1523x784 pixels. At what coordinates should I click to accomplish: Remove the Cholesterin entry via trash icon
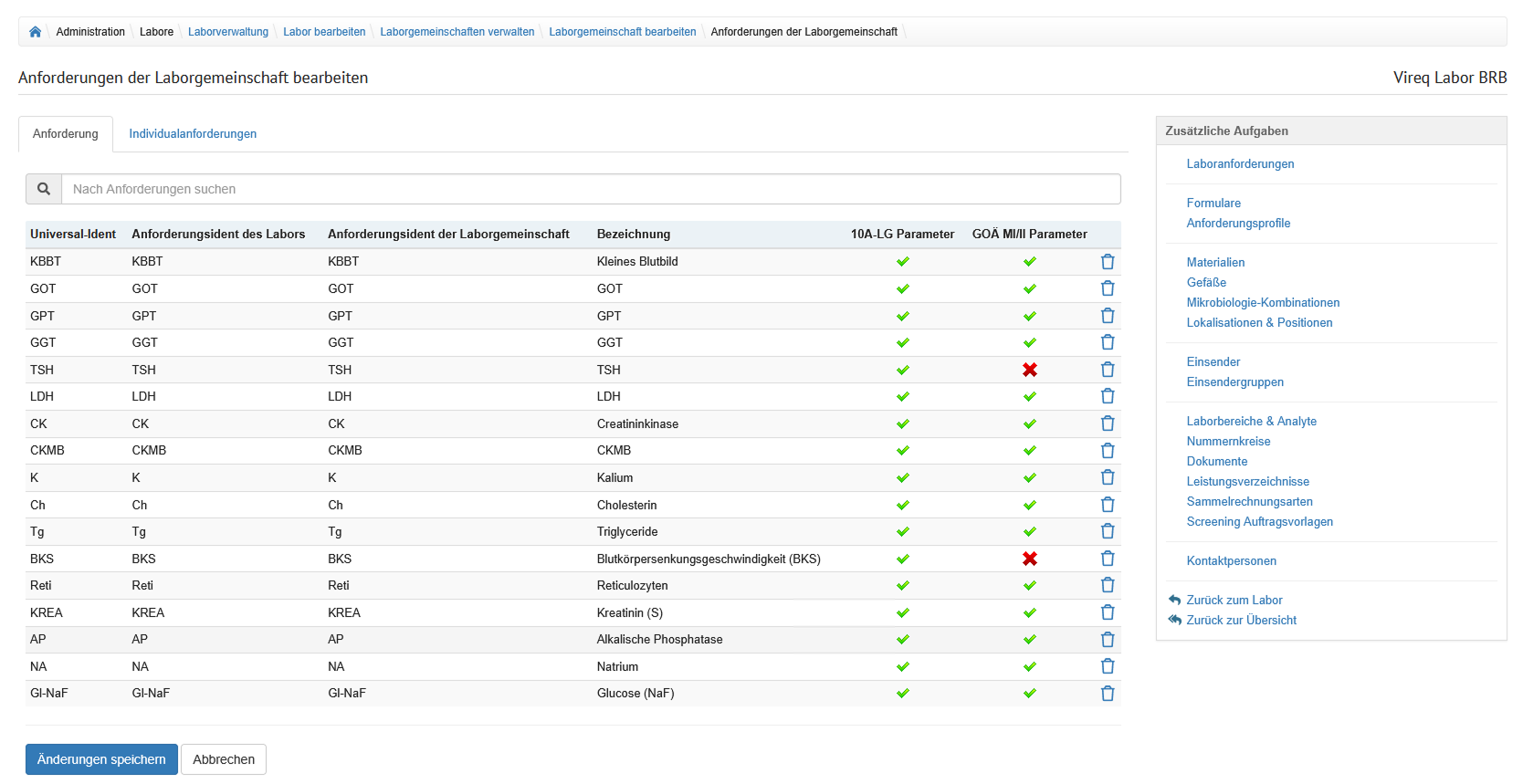[1107, 505]
